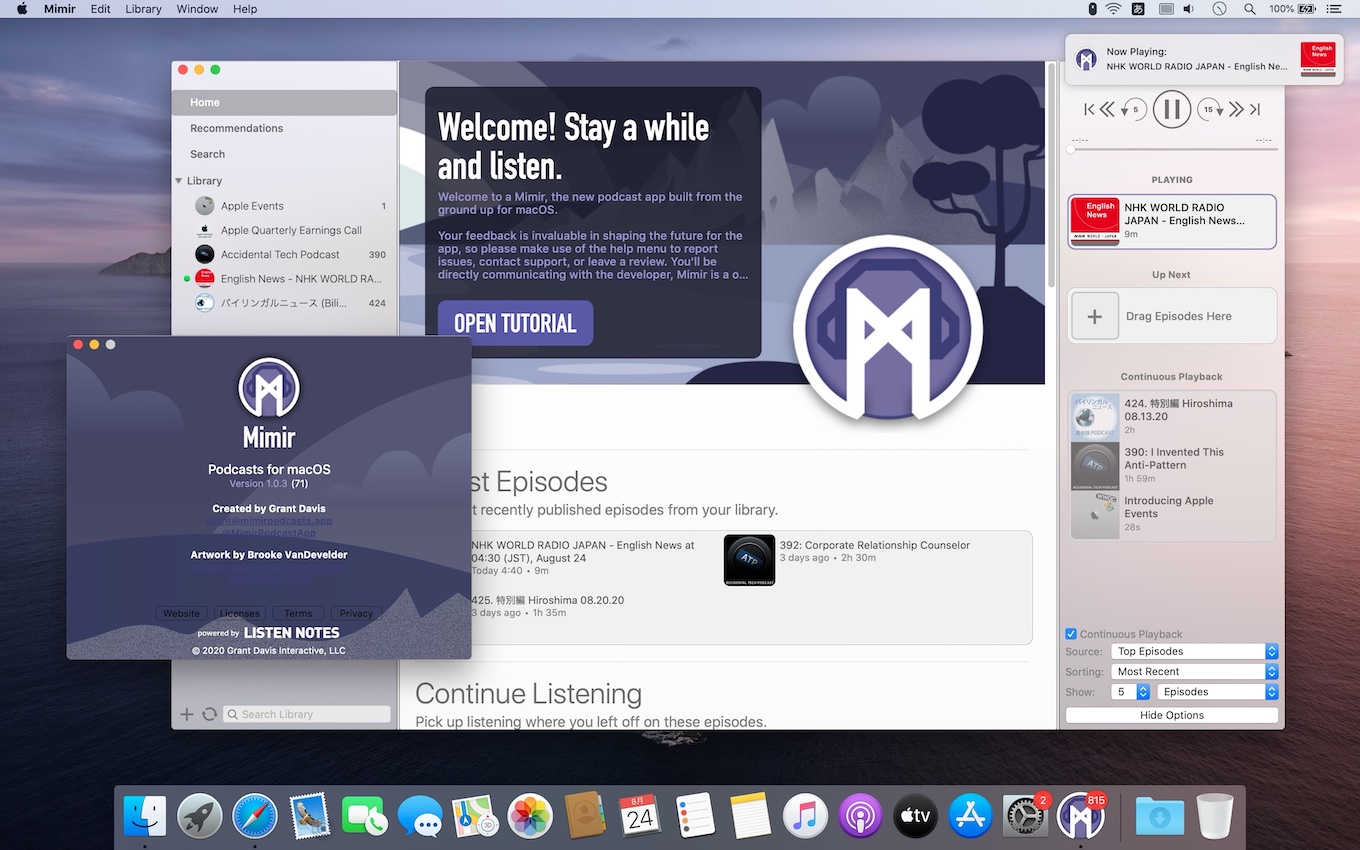Viewport: 1360px width, 850px height.
Task: Click the main window vertical scrollbar
Action: tap(1051, 175)
